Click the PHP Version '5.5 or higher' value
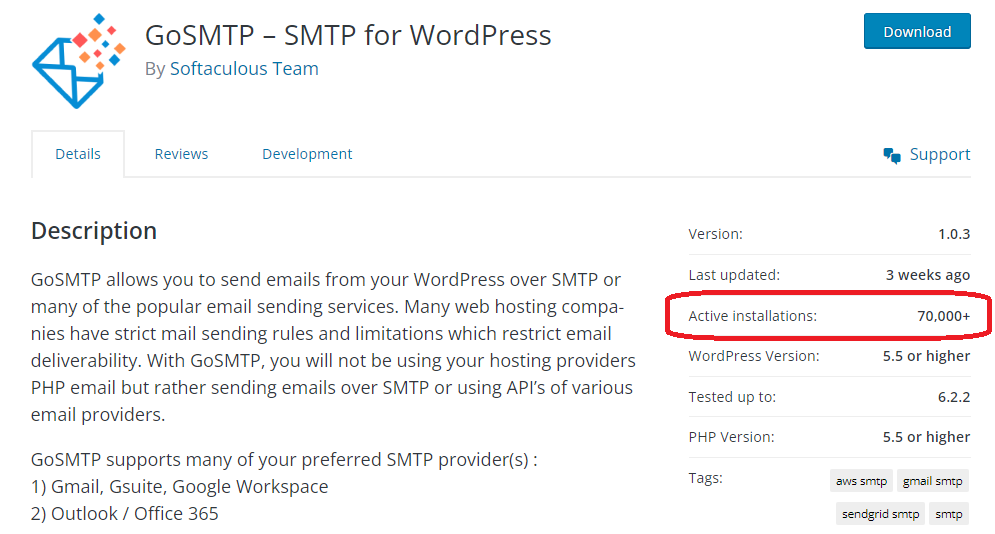Screen dimensions: 995x534 [926, 437]
